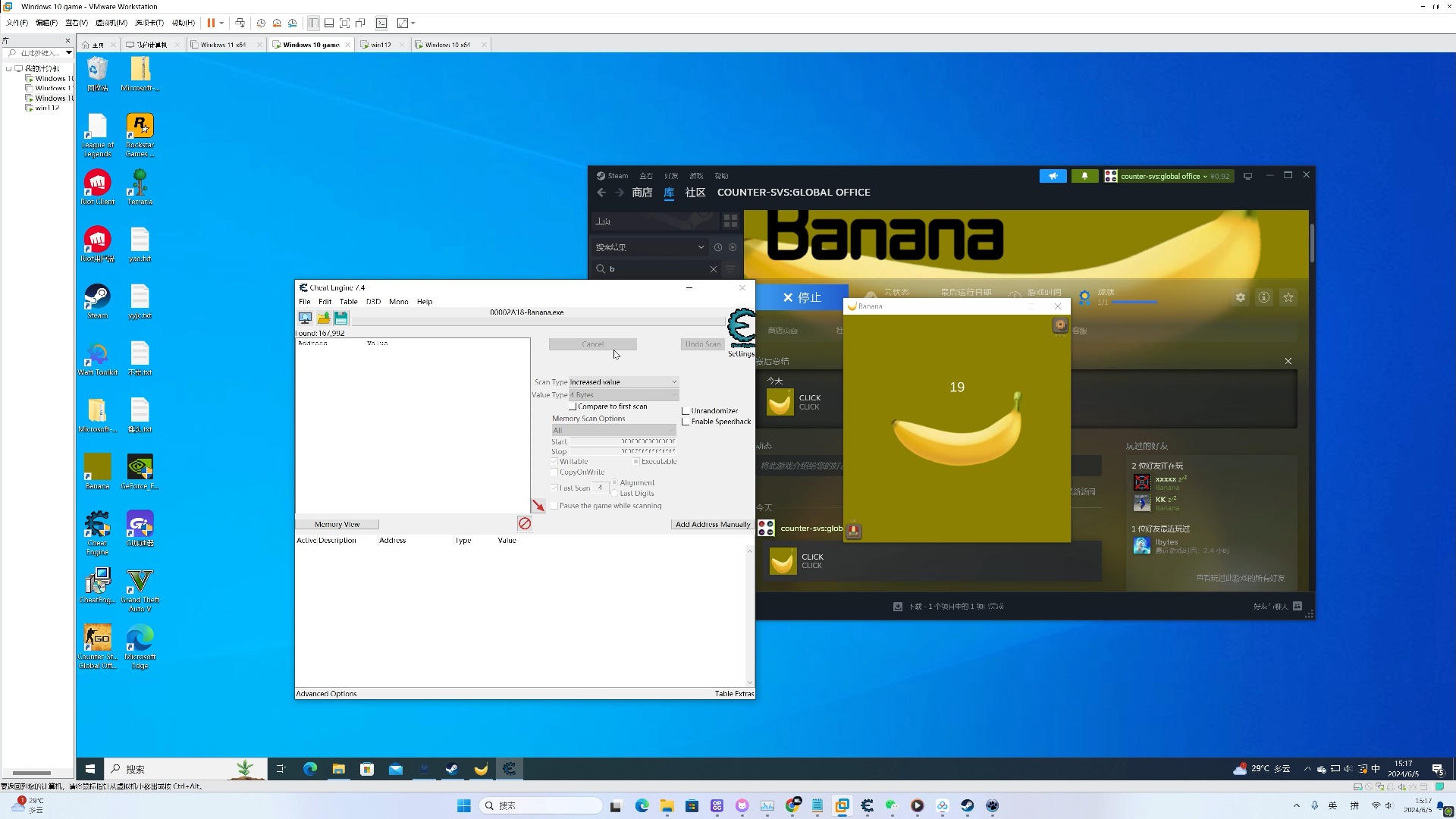The image size is (1456, 819).
Task: Click the Steam grid view icon in the library sidebar
Action: click(x=730, y=221)
